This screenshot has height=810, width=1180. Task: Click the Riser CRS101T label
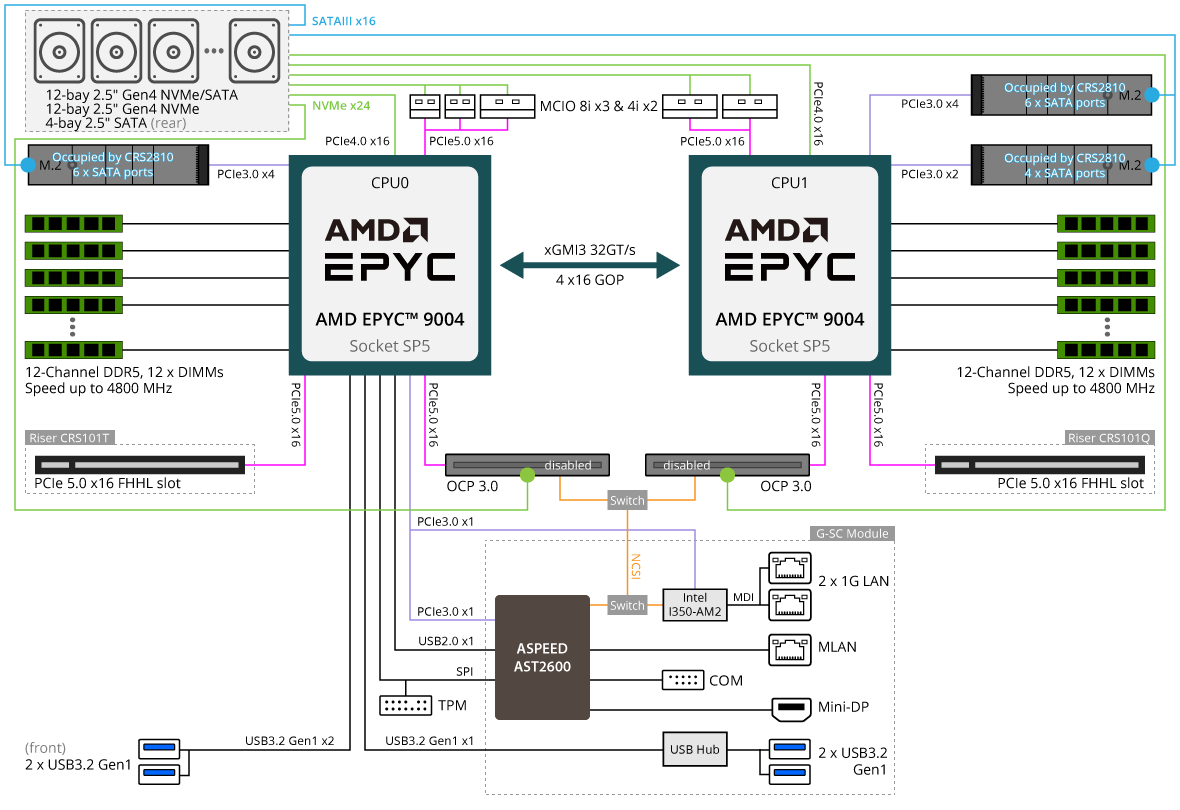67,437
